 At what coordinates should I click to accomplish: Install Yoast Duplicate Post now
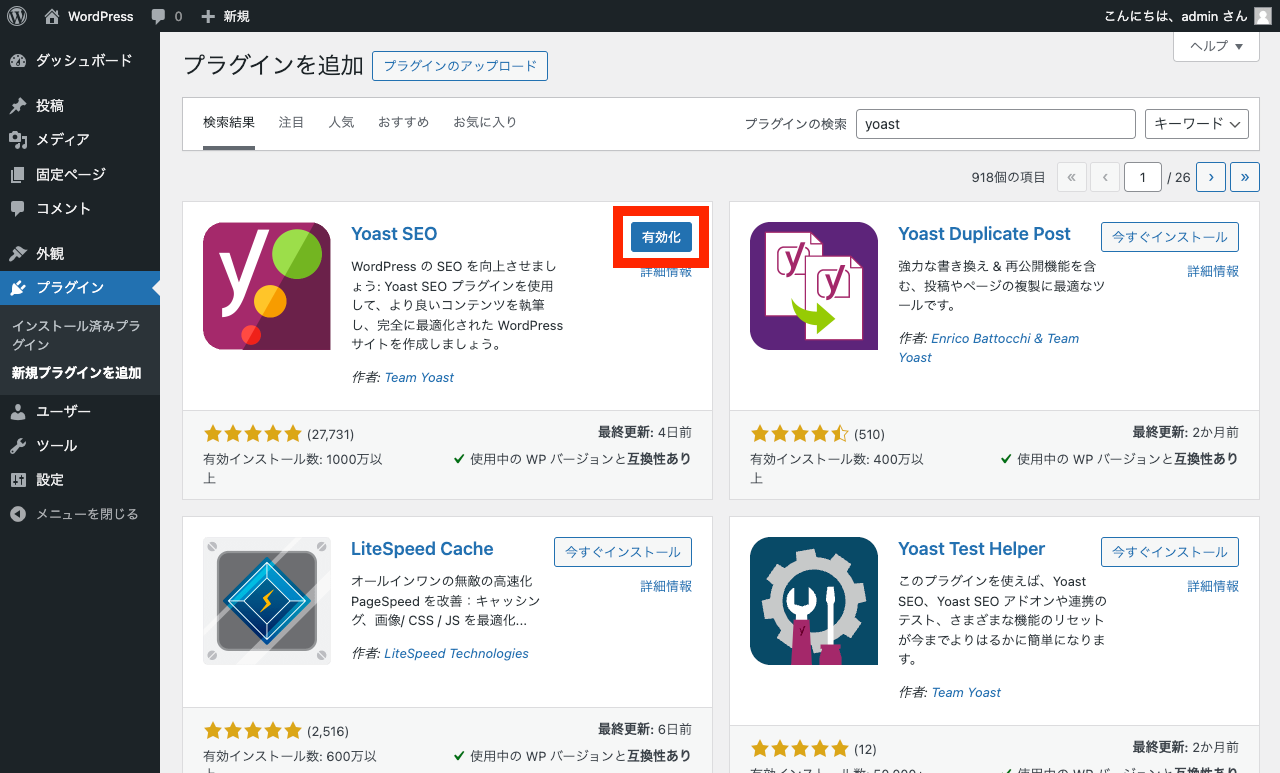click(1170, 237)
